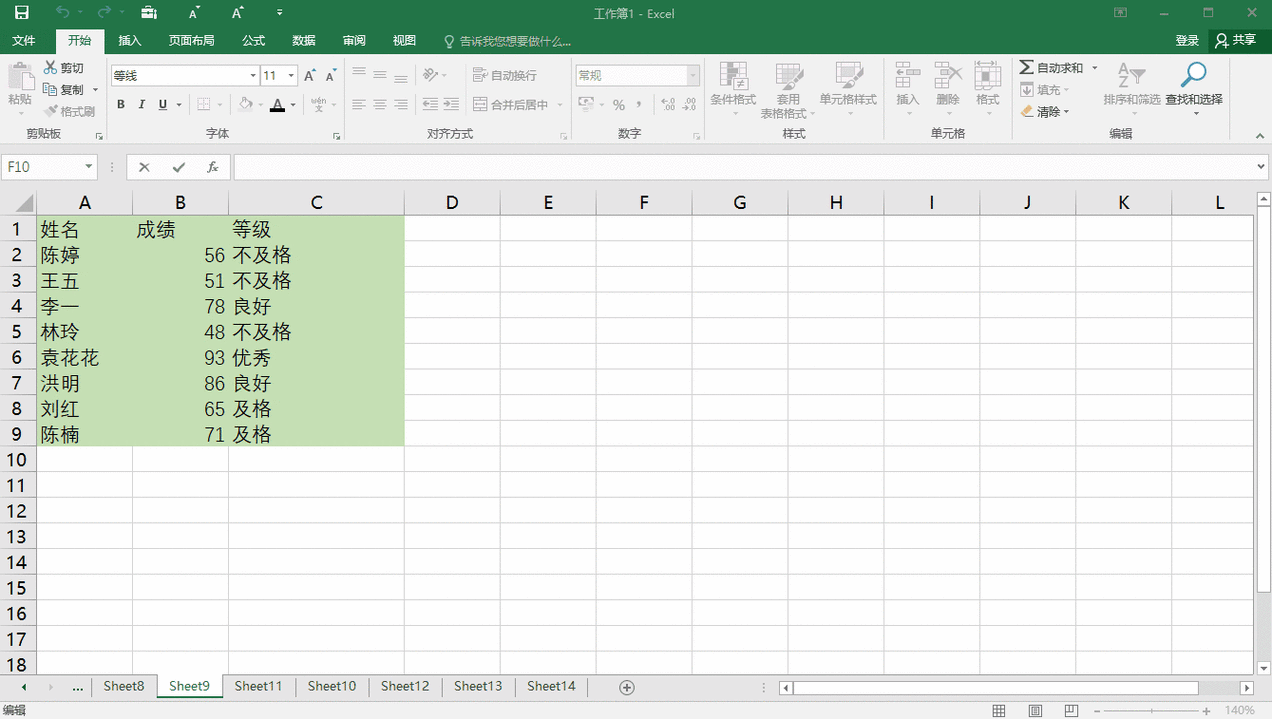1272x719 pixels.
Task: Click the increase decimal icon
Action: click(668, 105)
